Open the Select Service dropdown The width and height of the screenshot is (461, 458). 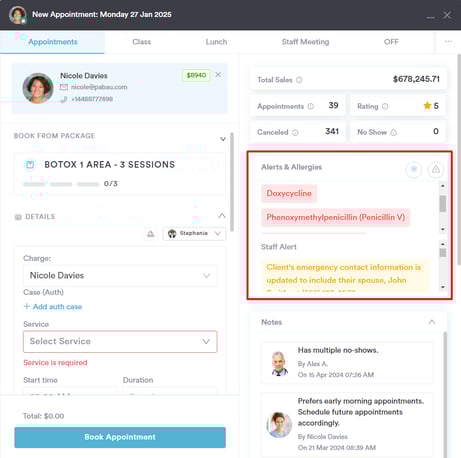(120, 341)
